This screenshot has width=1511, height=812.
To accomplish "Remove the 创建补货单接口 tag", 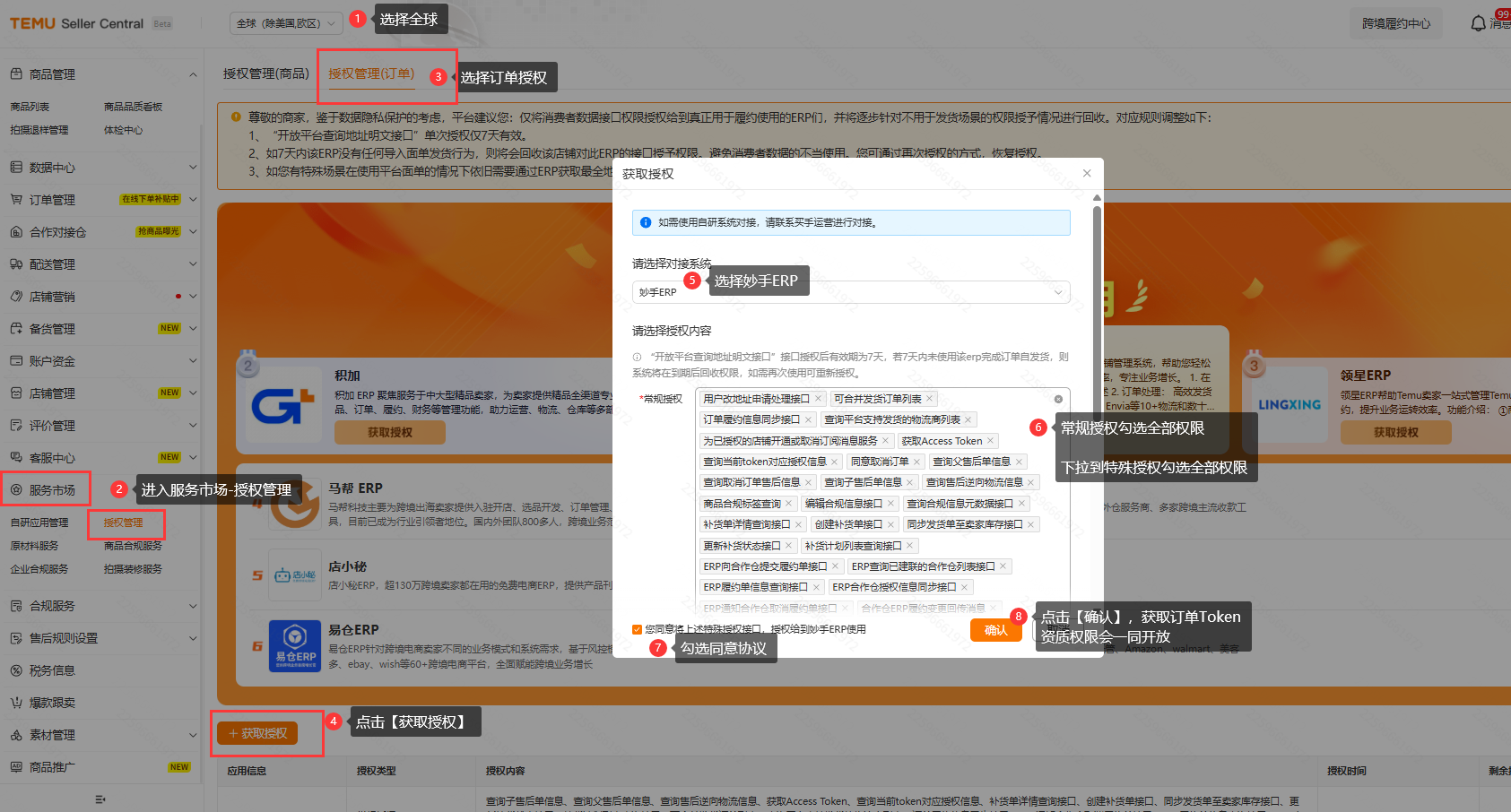I will tap(890, 524).
